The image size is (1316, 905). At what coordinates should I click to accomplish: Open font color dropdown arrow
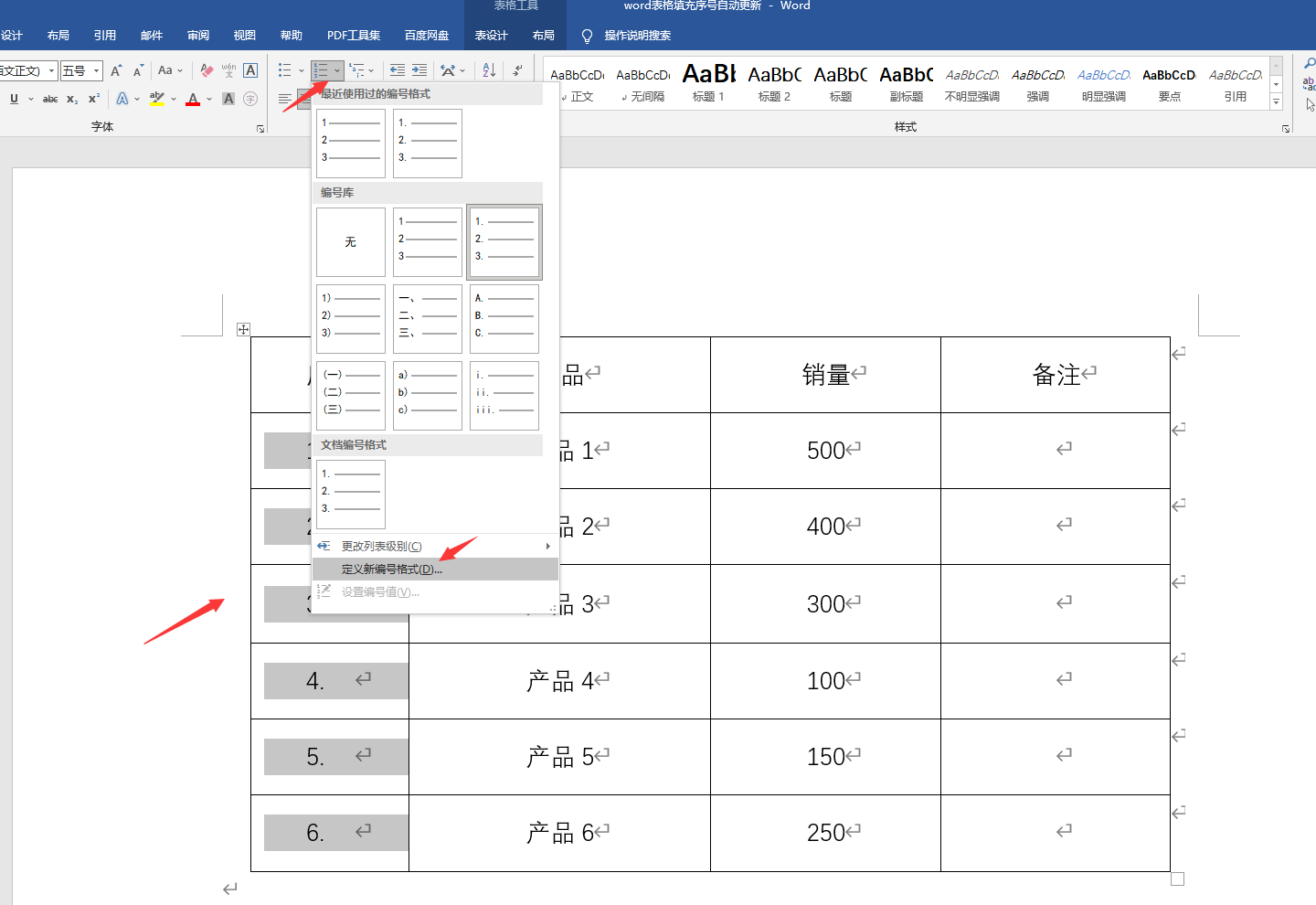209,99
